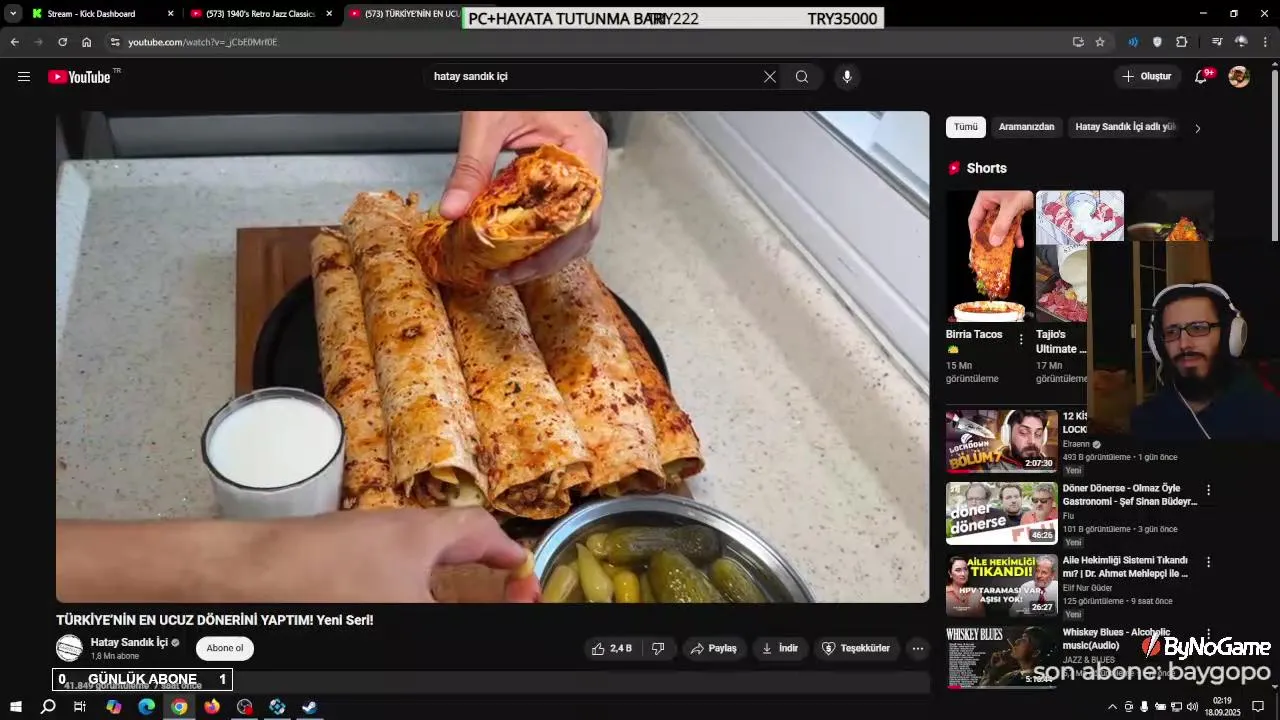Open the Oluştur create menu
The height and width of the screenshot is (720, 1280).
point(1147,77)
